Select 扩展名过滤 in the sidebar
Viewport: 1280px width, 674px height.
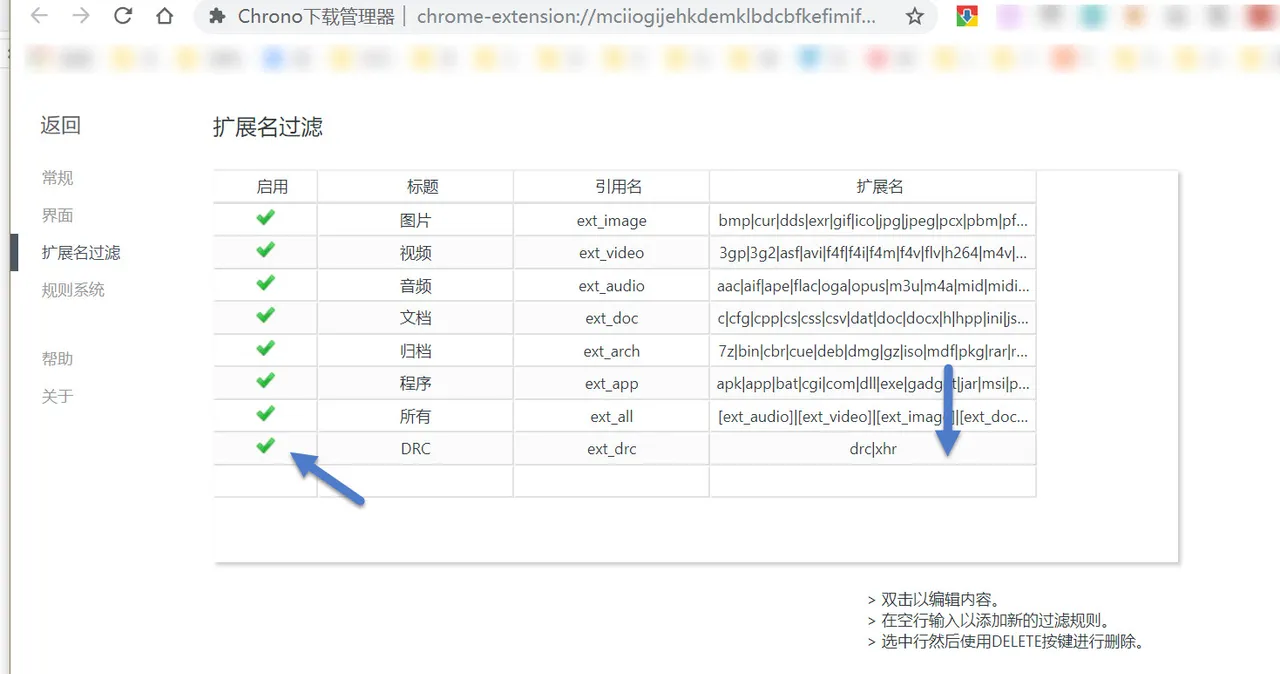point(81,253)
